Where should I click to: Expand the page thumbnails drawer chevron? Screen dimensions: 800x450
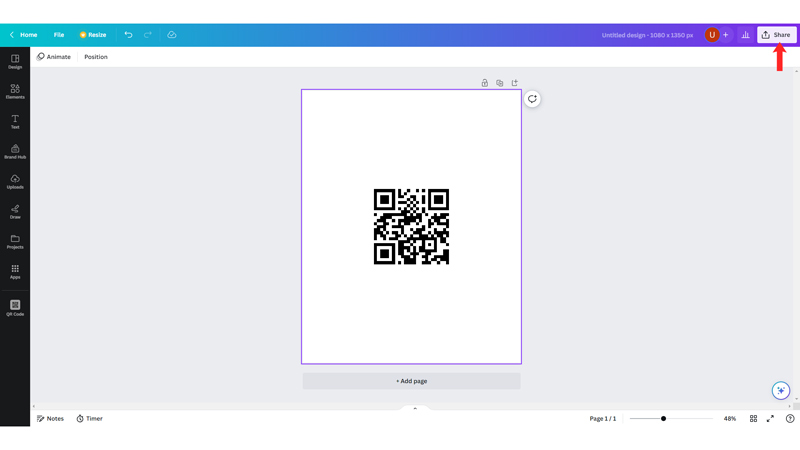click(415, 408)
